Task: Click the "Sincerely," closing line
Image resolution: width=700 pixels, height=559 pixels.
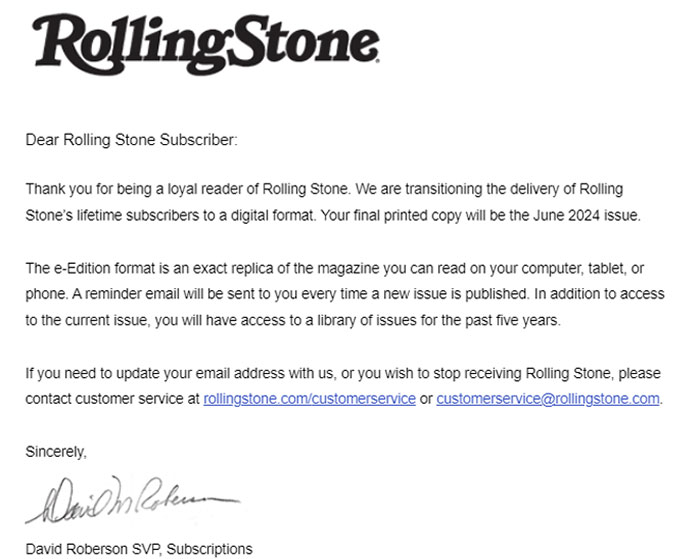Action: tap(56, 452)
